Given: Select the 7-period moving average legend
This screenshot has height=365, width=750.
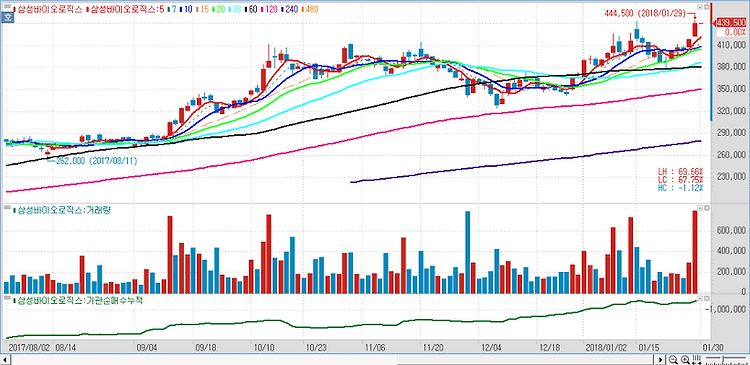Looking at the screenshot, I should [x=172, y=9].
